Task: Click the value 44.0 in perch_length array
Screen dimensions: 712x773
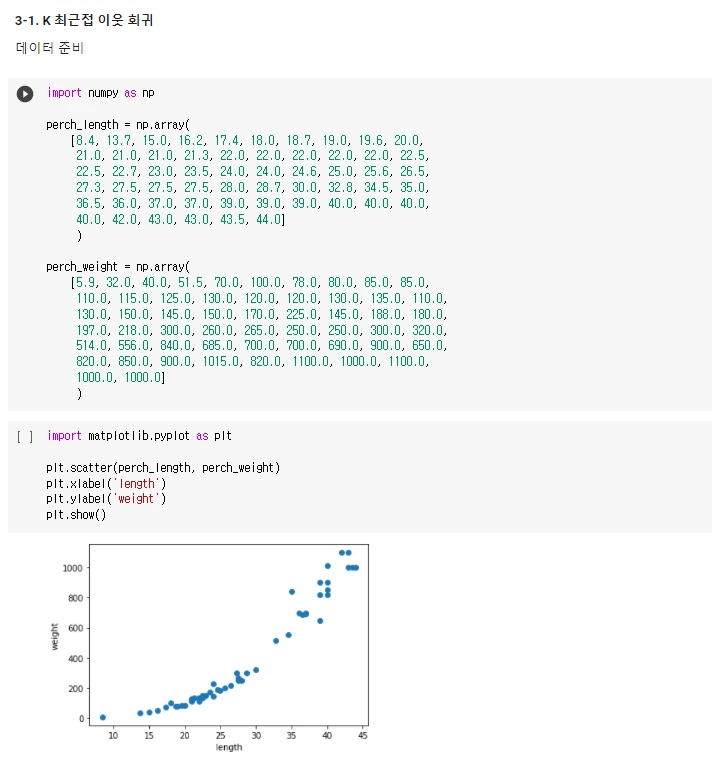Action: pos(268,219)
